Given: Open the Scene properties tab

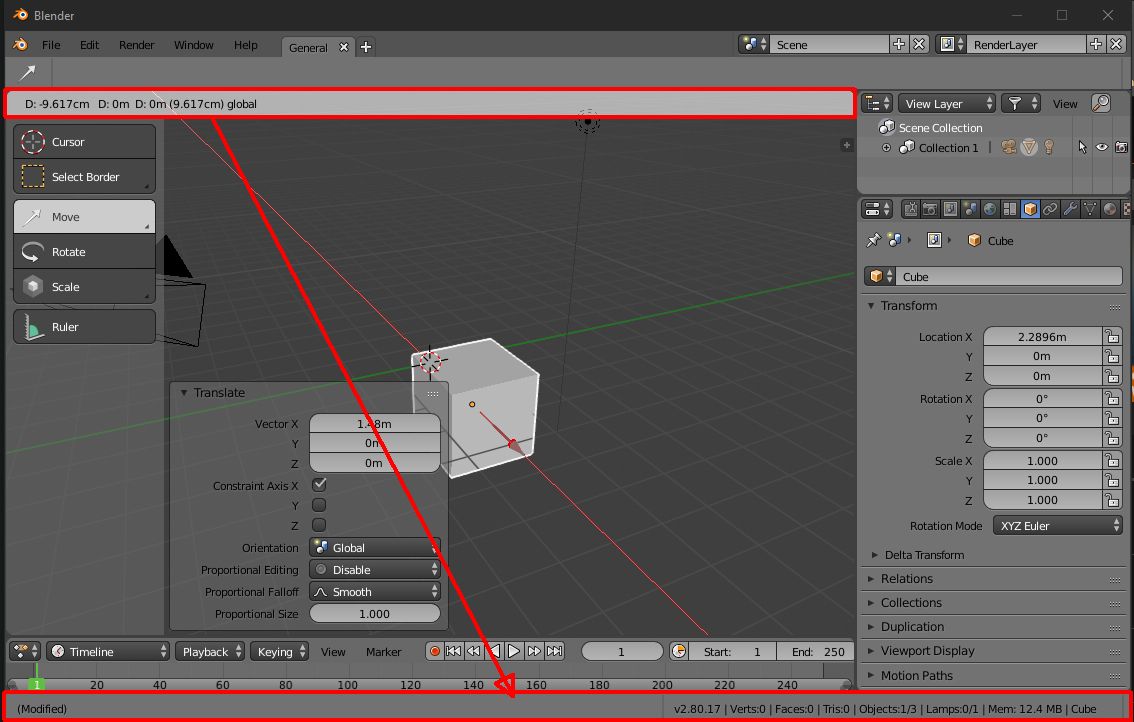Looking at the screenshot, I should [x=970, y=210].
